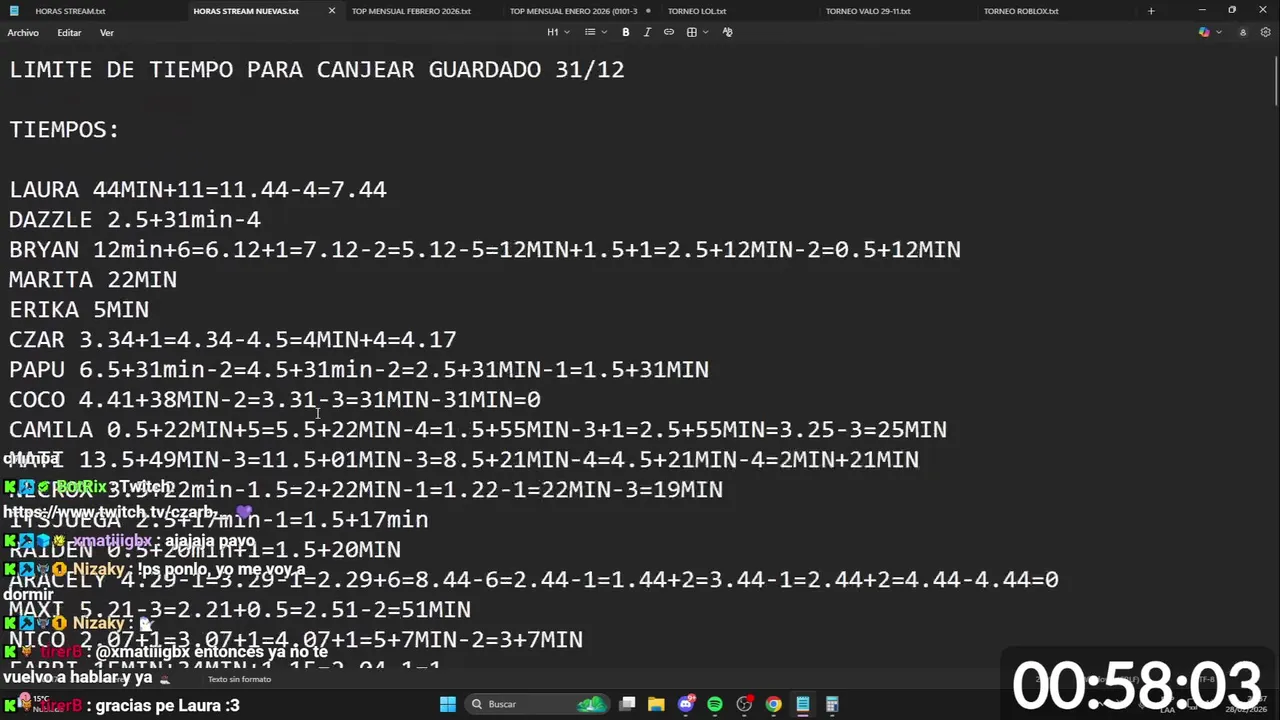
Task: Switch to the TORNEO VALO 29-11.txt tab
Action: (868, 11)
